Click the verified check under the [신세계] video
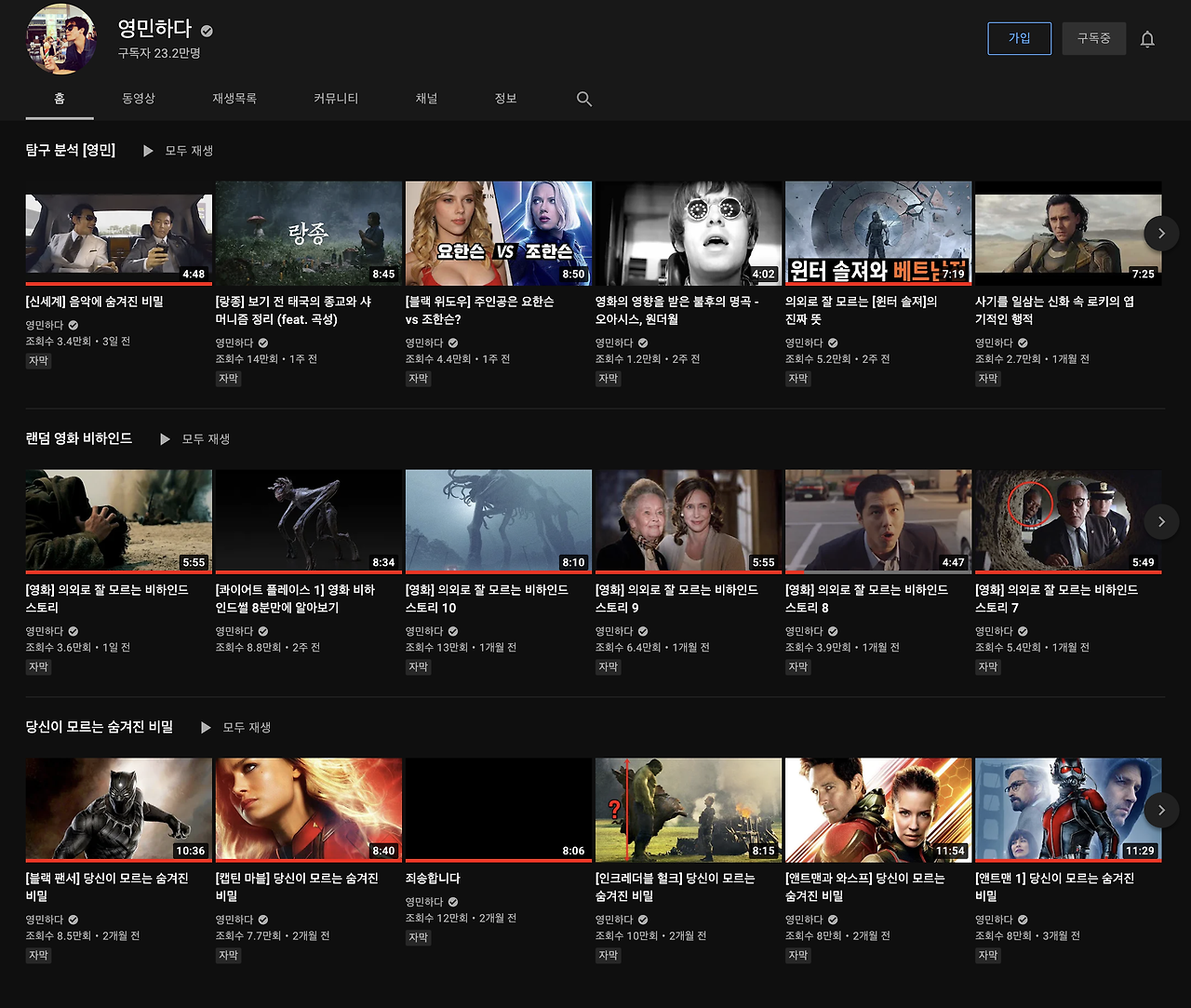1191x1008 pixels. pos(74,325)
